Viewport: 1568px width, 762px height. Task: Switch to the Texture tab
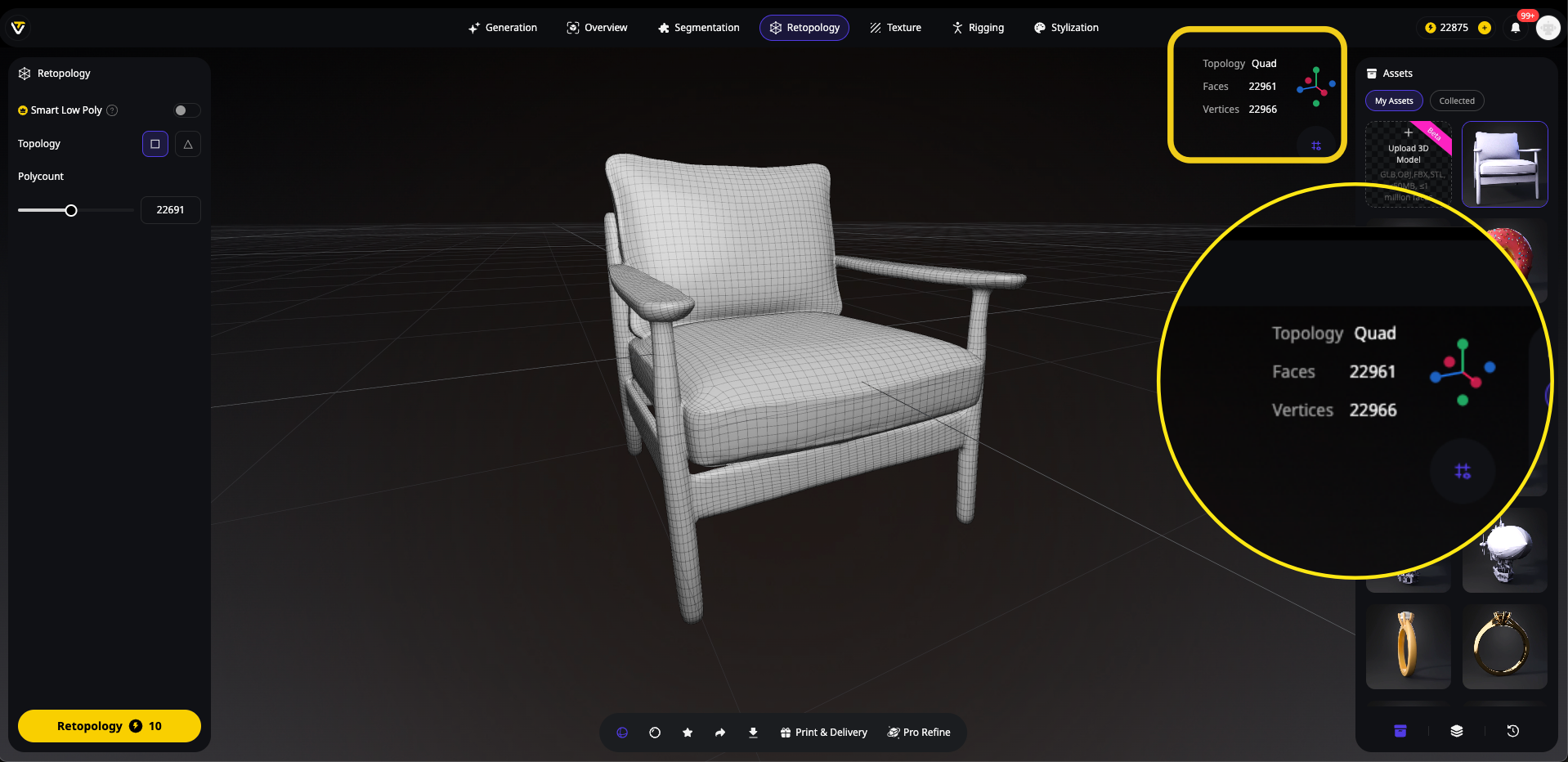pyautogui.click(x=895, y=28)
